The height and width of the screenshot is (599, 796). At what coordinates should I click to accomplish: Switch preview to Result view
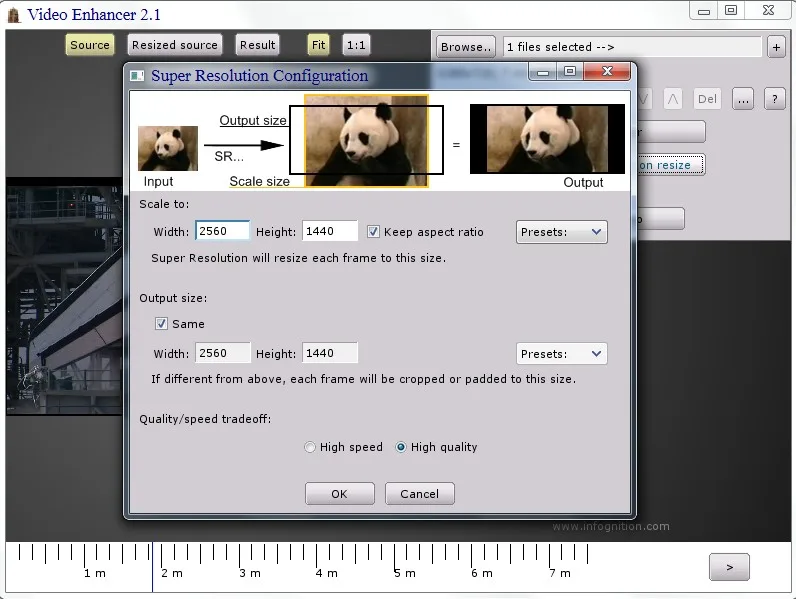[257, 45]
